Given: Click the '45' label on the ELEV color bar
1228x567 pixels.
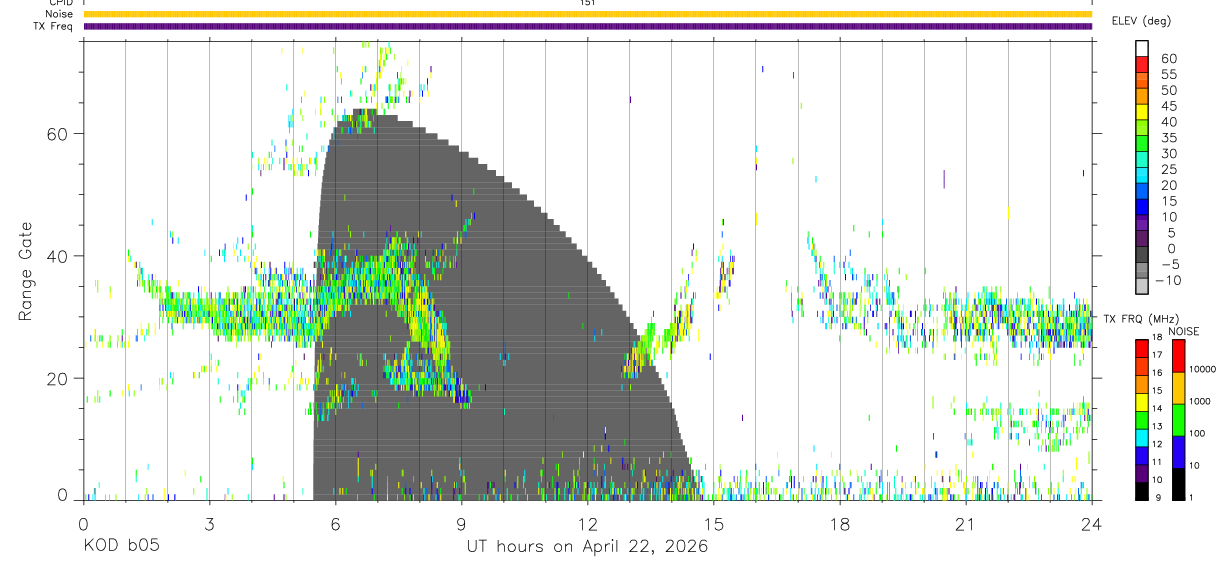Looking at the screenshot, I should pyautogui.click(x=1168, y=106).
